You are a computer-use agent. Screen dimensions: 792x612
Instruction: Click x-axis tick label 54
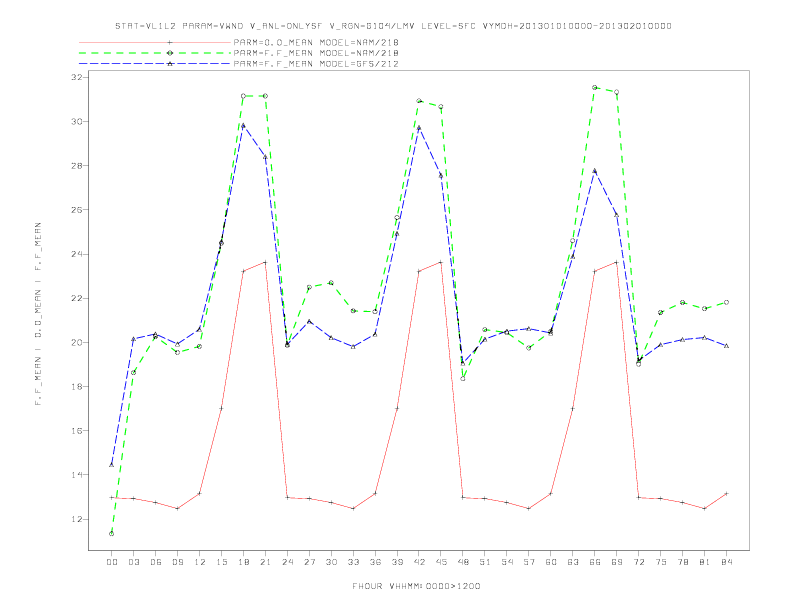pyautogui.click(x=507, y=562)
